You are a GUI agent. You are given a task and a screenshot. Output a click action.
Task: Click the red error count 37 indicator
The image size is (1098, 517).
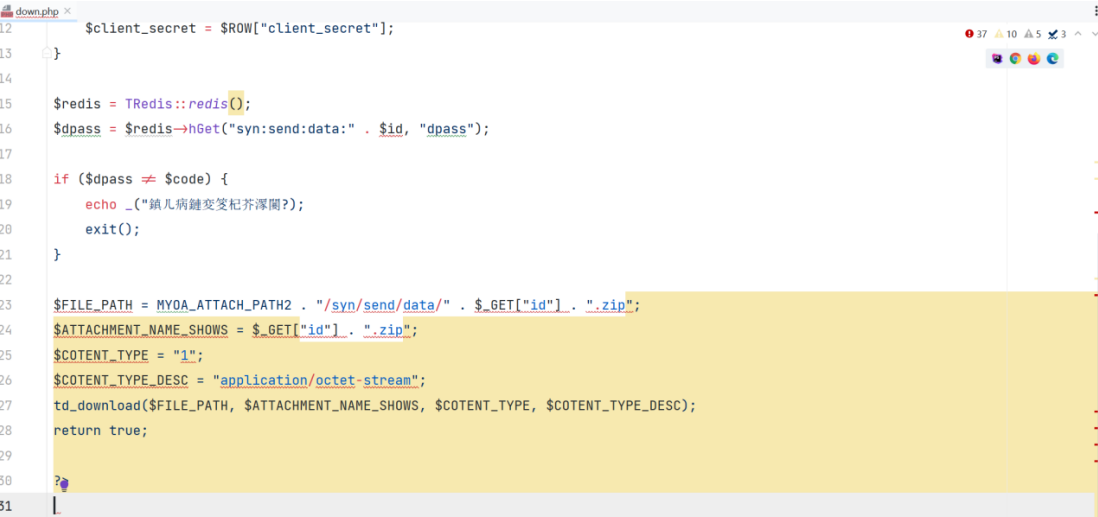pos(976,34)
